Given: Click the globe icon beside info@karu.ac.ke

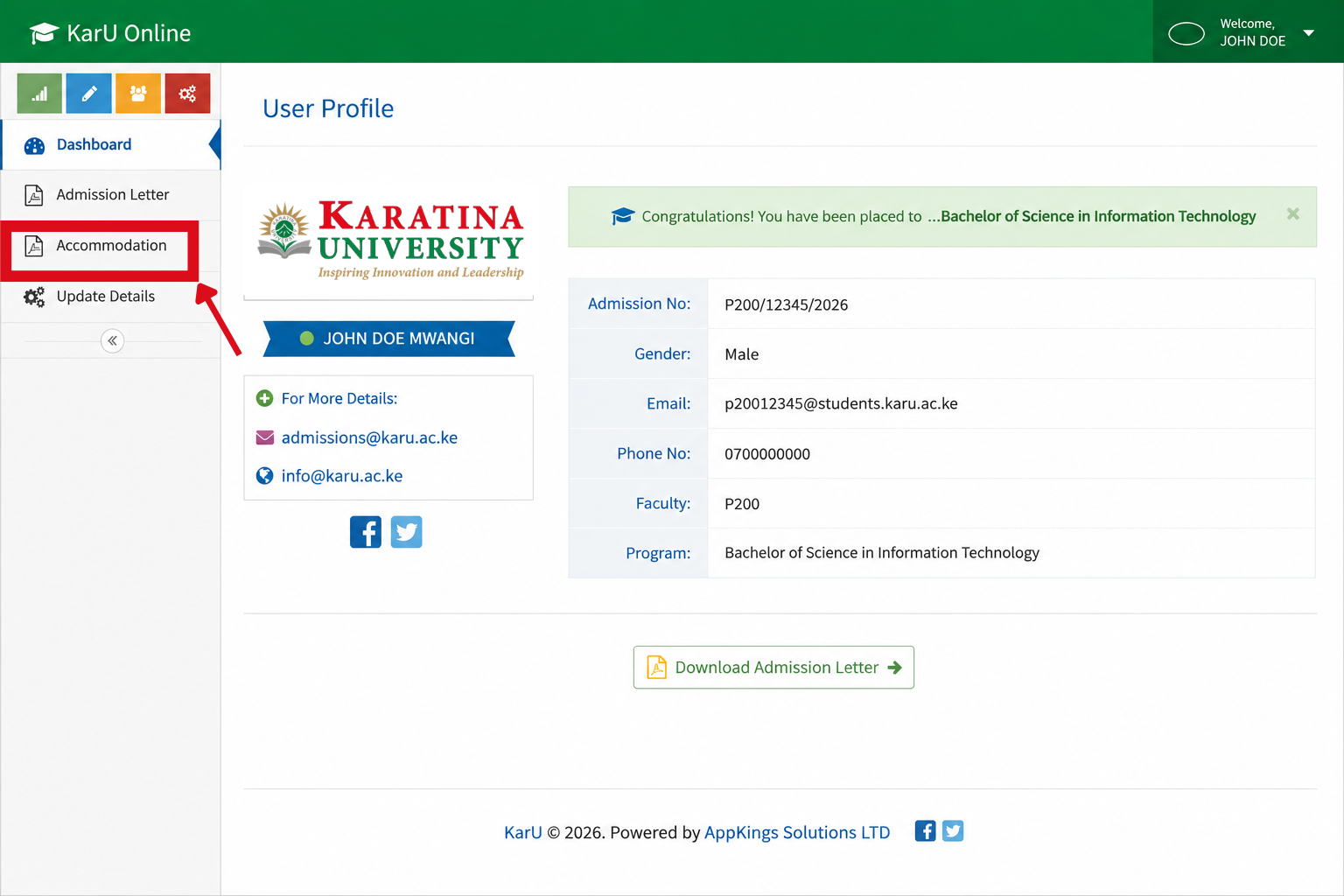Looking at the screenshot, I should click(x=264, y=476).
